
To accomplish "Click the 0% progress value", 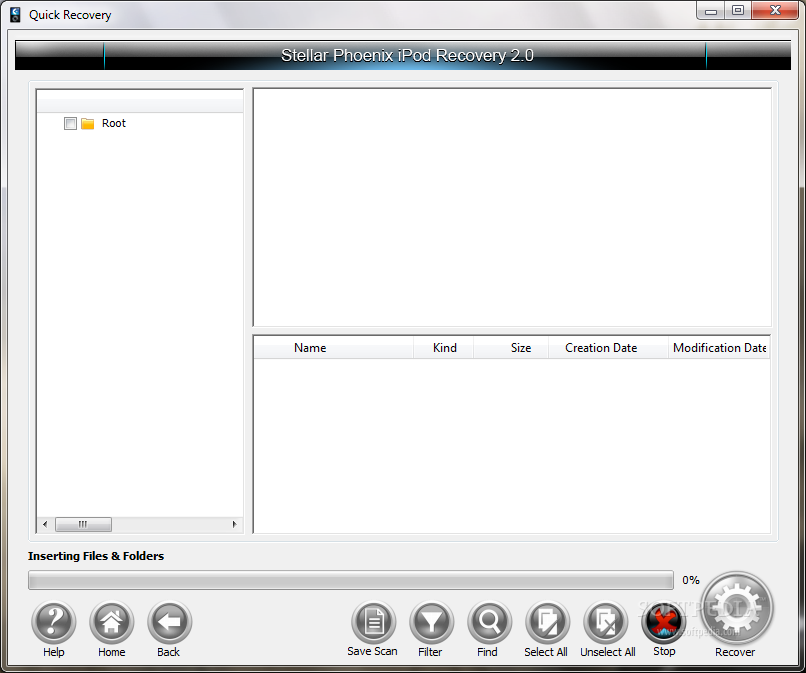I will [691, 580].
